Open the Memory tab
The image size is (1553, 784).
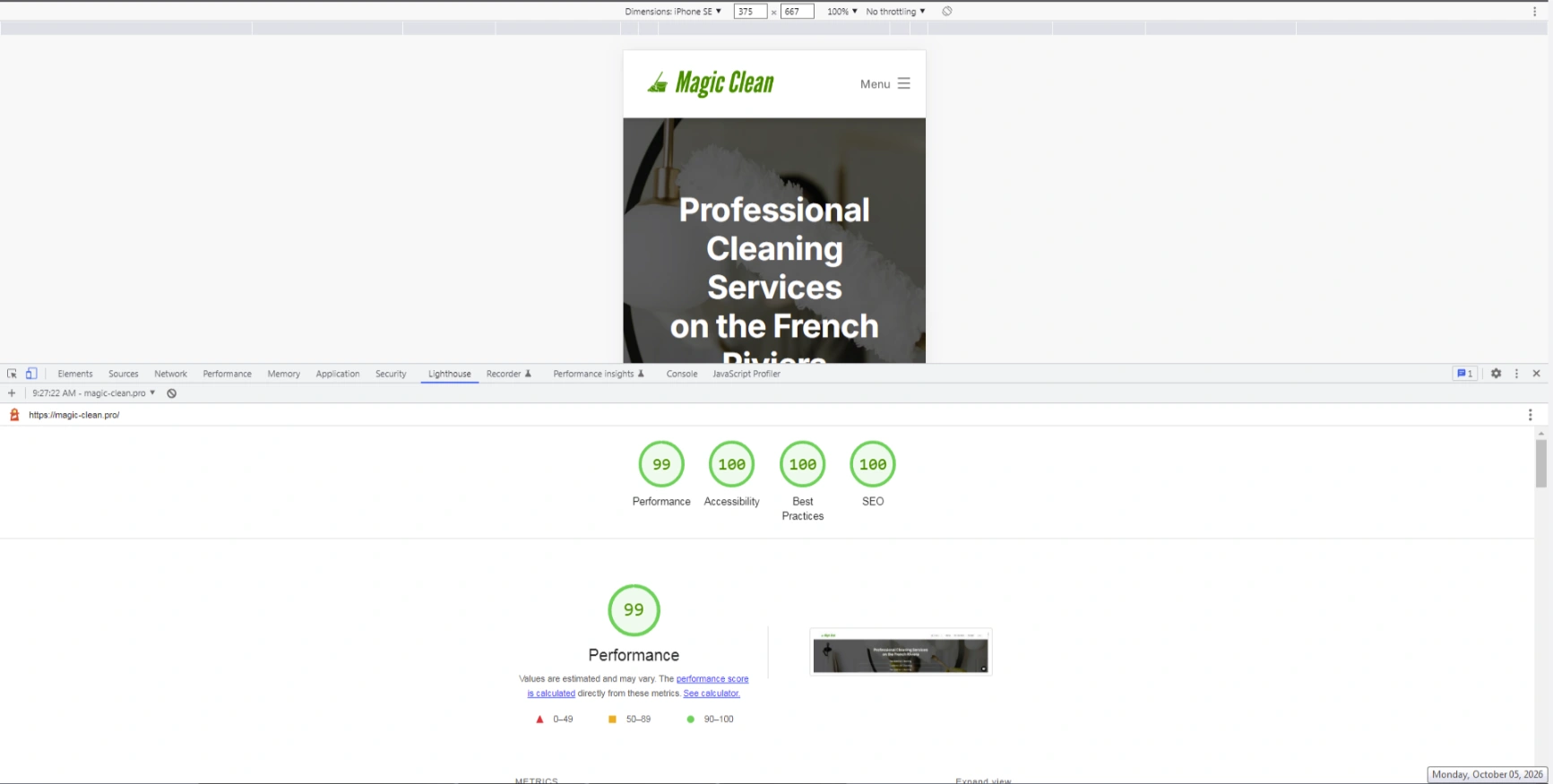[283, 374]
